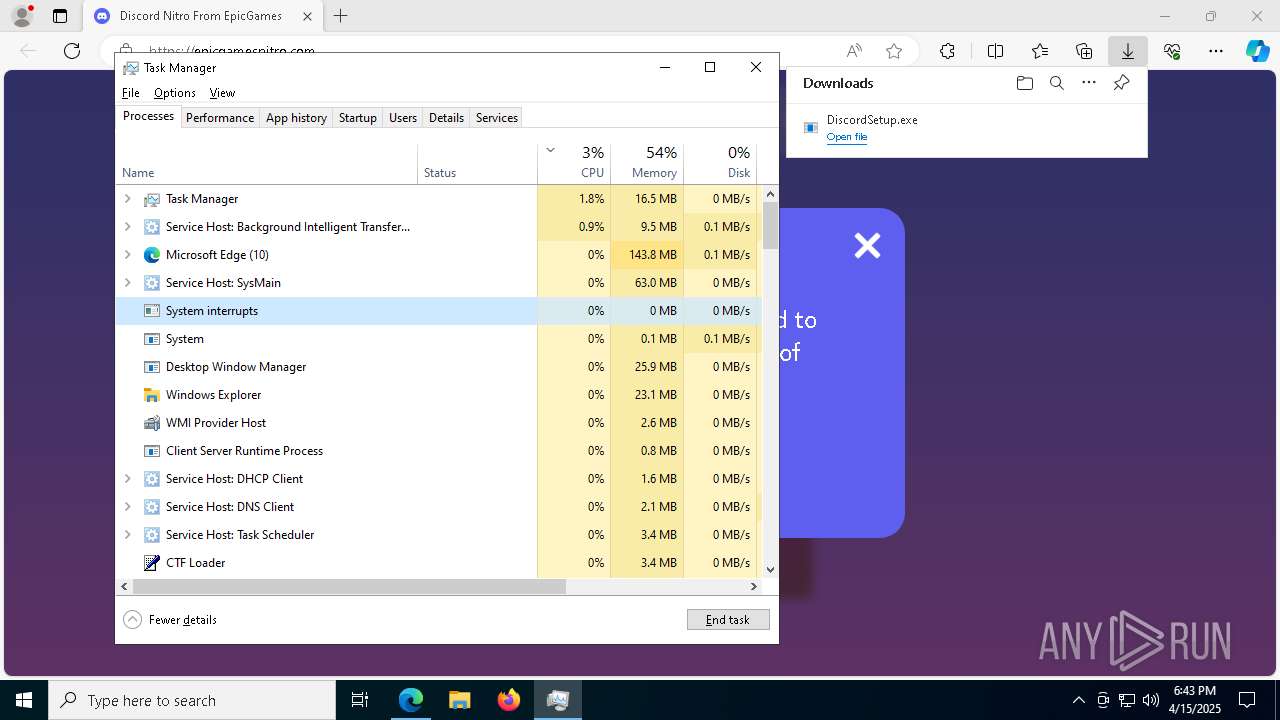Click the Client Server Runtime Process icon
The width and height of the screenshot is (1280, 720).
click(x=152, y=451)
